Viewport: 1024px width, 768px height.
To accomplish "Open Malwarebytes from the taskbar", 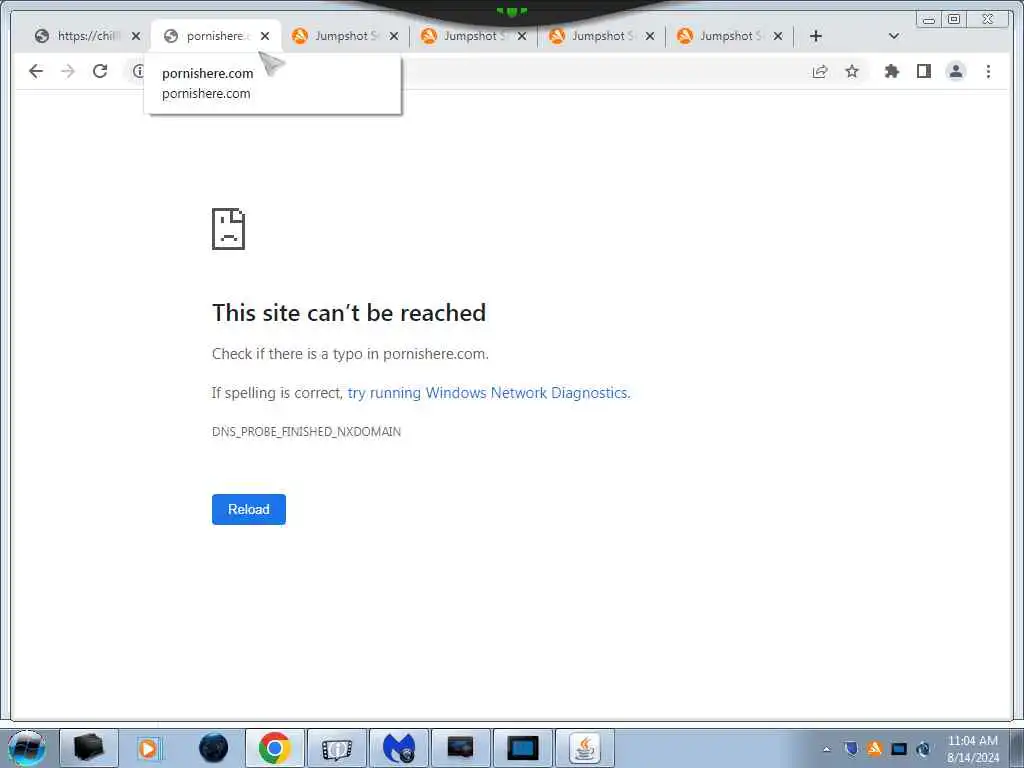I will [x=398, y=748].
